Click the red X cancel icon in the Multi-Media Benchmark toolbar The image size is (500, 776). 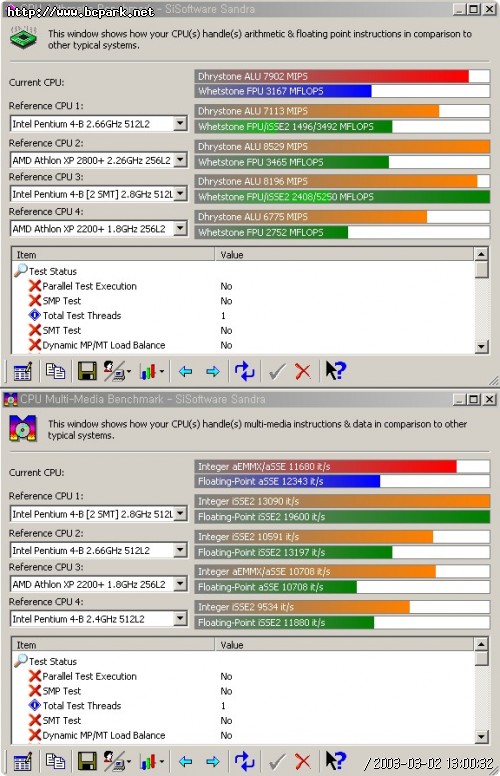click(x=302, y=761)
